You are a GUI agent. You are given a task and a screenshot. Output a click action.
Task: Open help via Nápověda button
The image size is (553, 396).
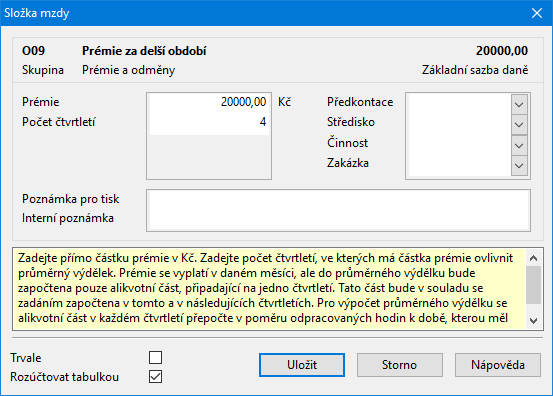tap(498, 365)
